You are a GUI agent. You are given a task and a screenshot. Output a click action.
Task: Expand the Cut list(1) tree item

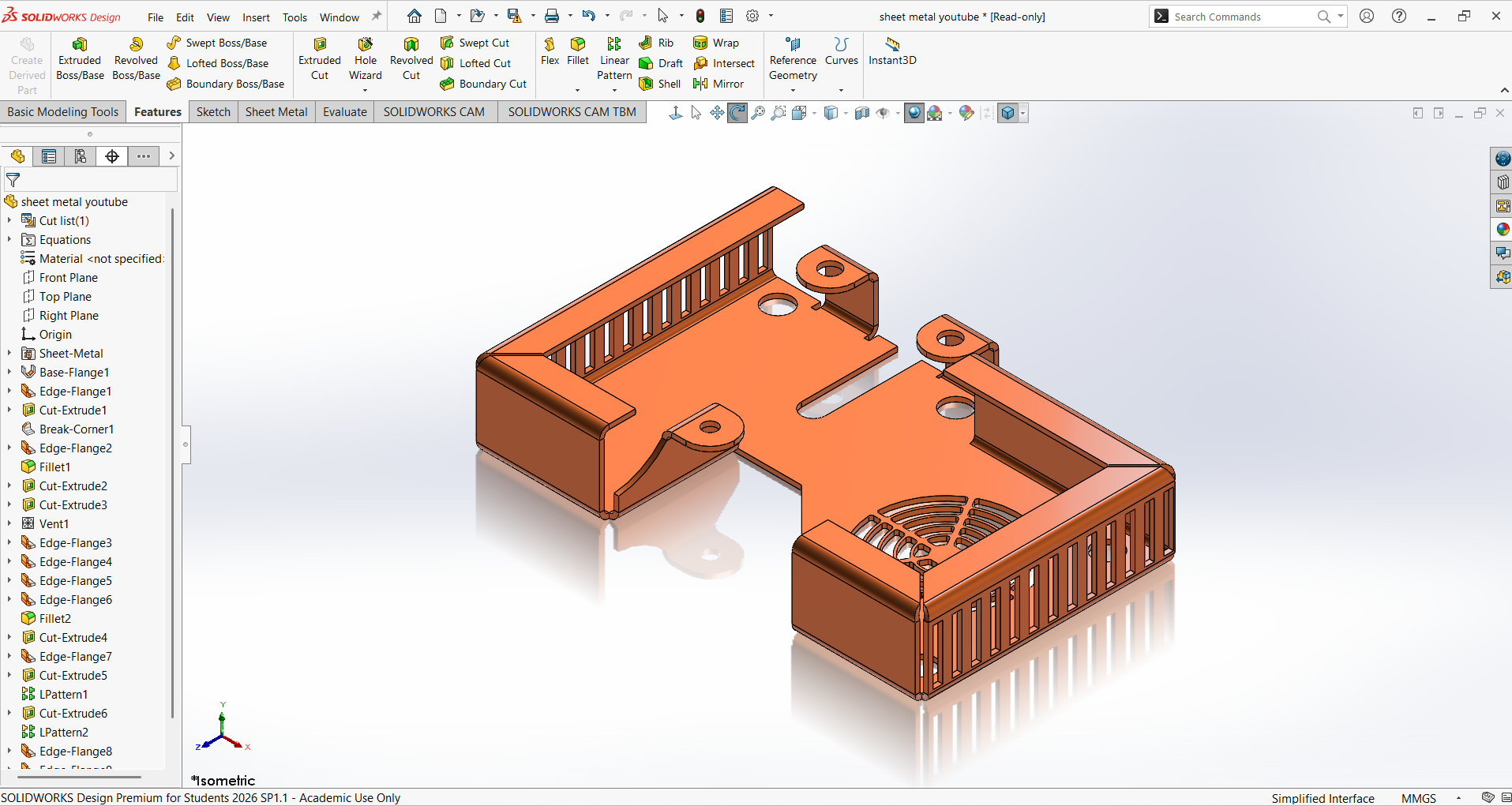(x=9, y=220)
